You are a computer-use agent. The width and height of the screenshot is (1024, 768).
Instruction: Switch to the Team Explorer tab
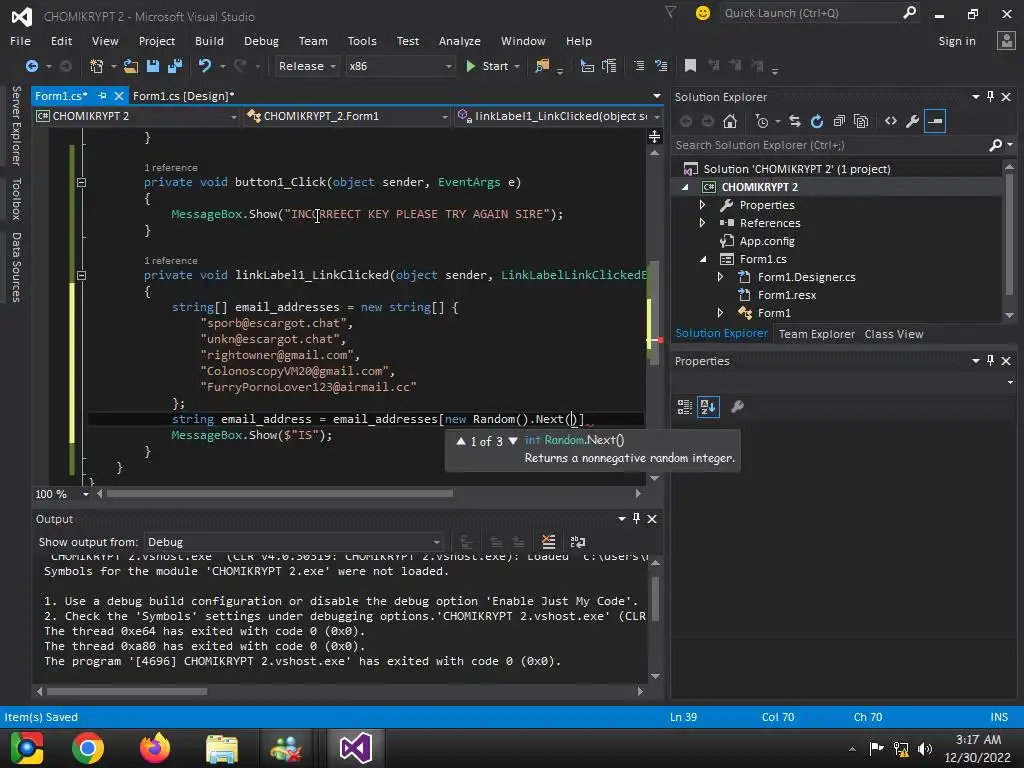[816, 334]
